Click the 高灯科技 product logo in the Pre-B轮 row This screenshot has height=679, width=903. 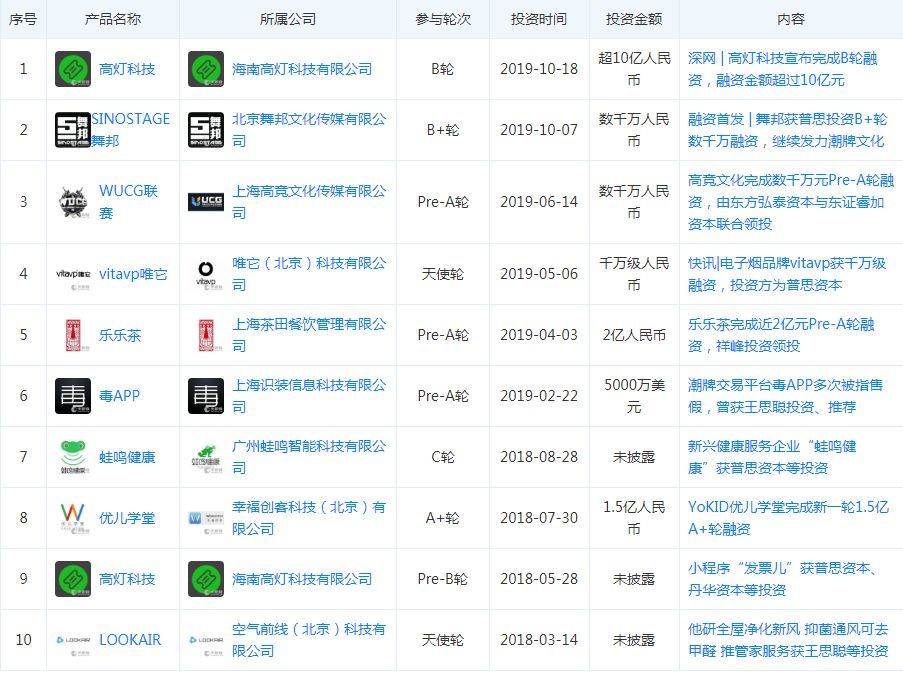coord(73,579)
